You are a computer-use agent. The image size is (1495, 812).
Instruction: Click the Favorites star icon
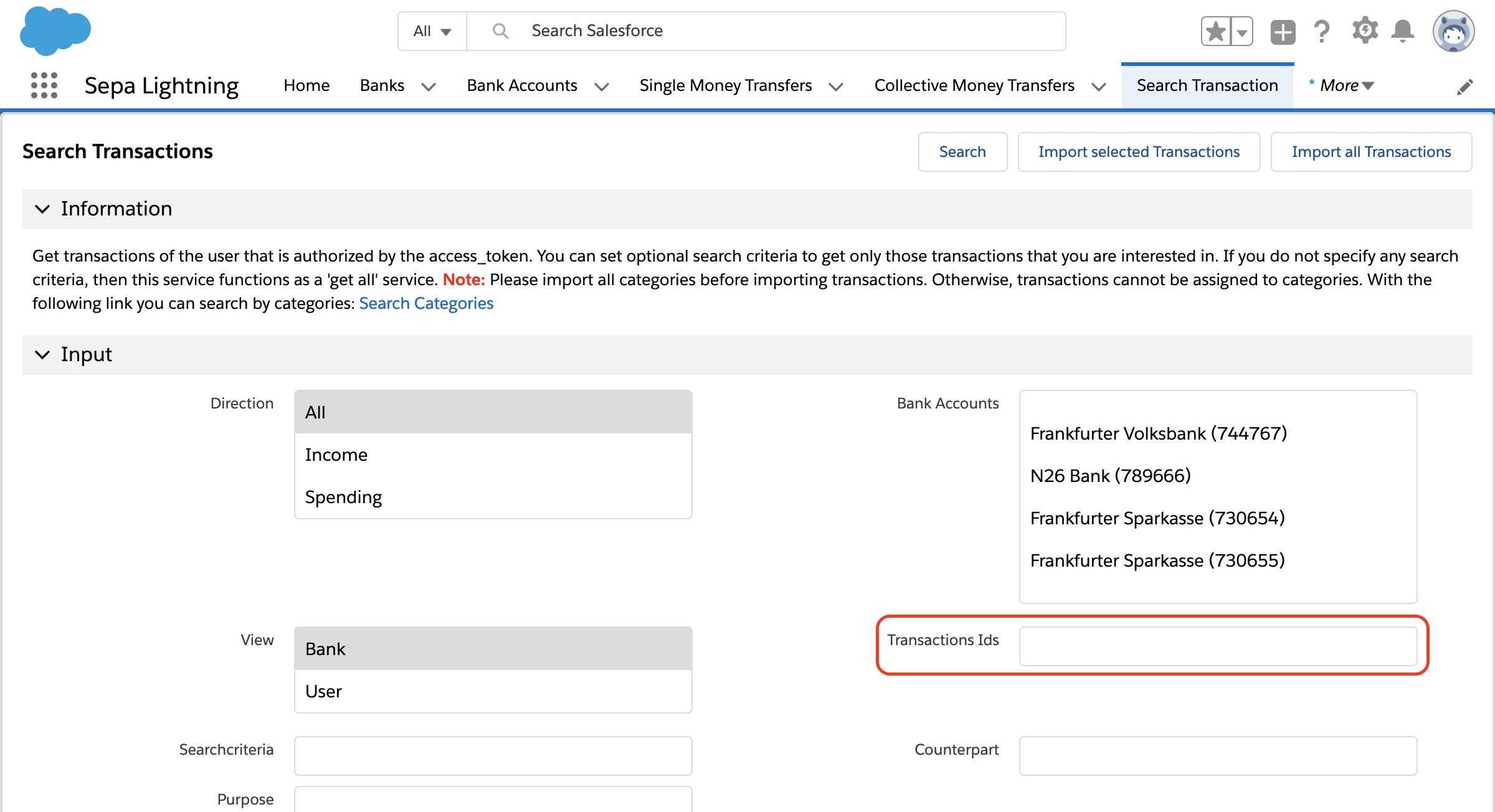[1215, 31]
